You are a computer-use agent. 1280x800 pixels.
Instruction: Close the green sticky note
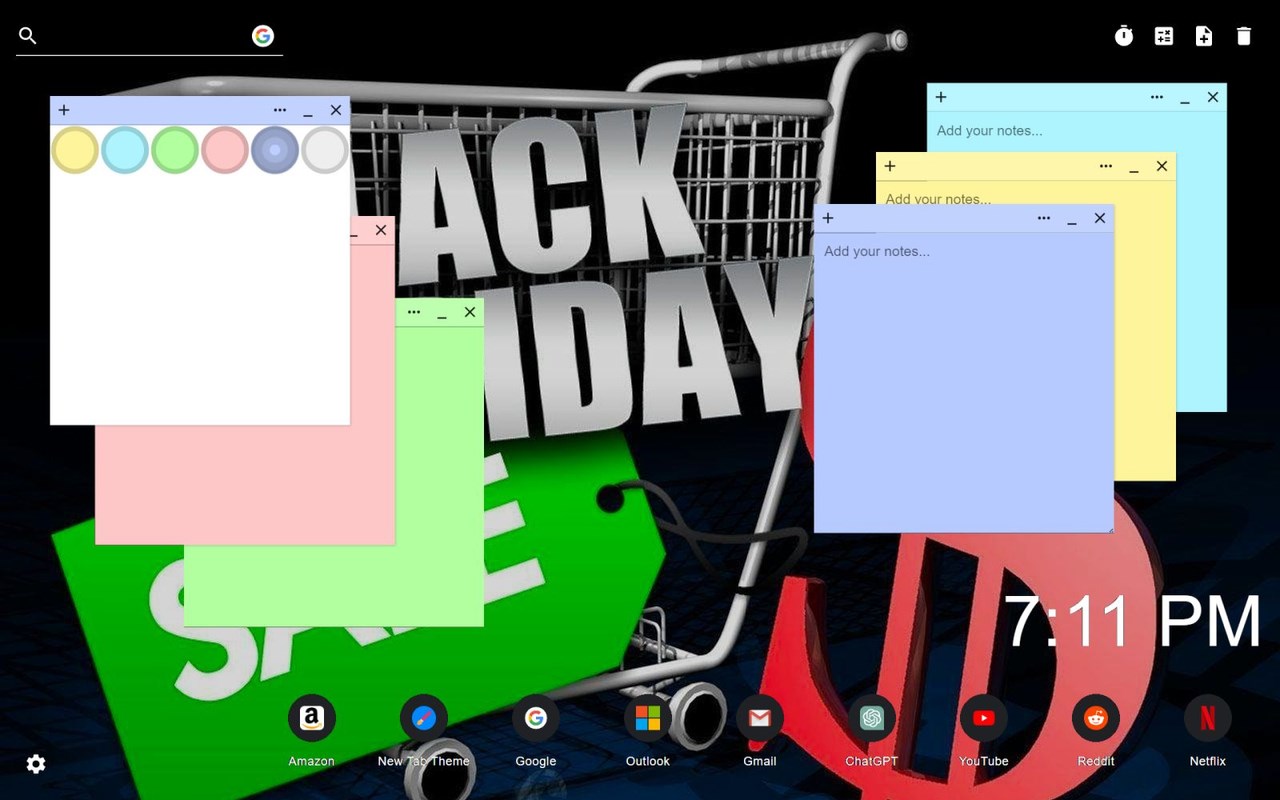(470, 312)
